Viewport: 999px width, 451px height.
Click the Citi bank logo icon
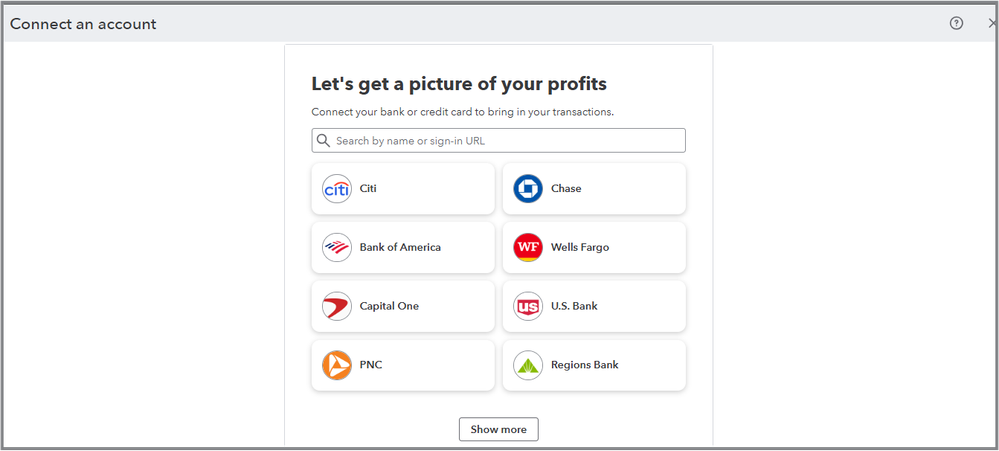[337, 189]
